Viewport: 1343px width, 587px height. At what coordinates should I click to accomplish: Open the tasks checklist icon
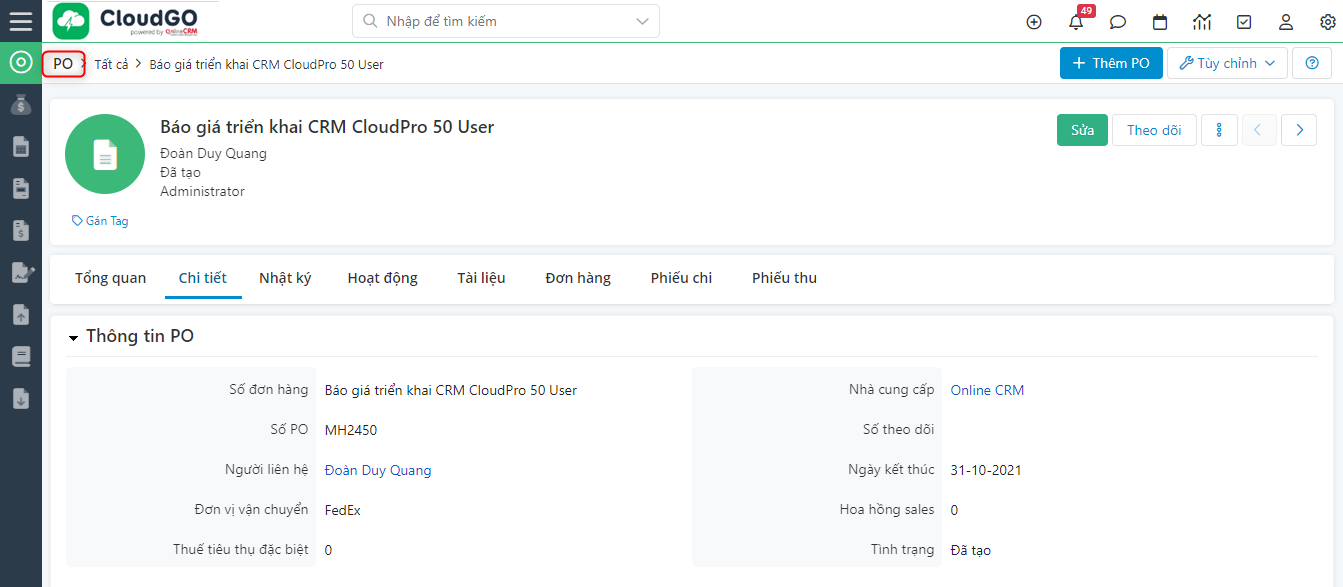point(1244,22)
